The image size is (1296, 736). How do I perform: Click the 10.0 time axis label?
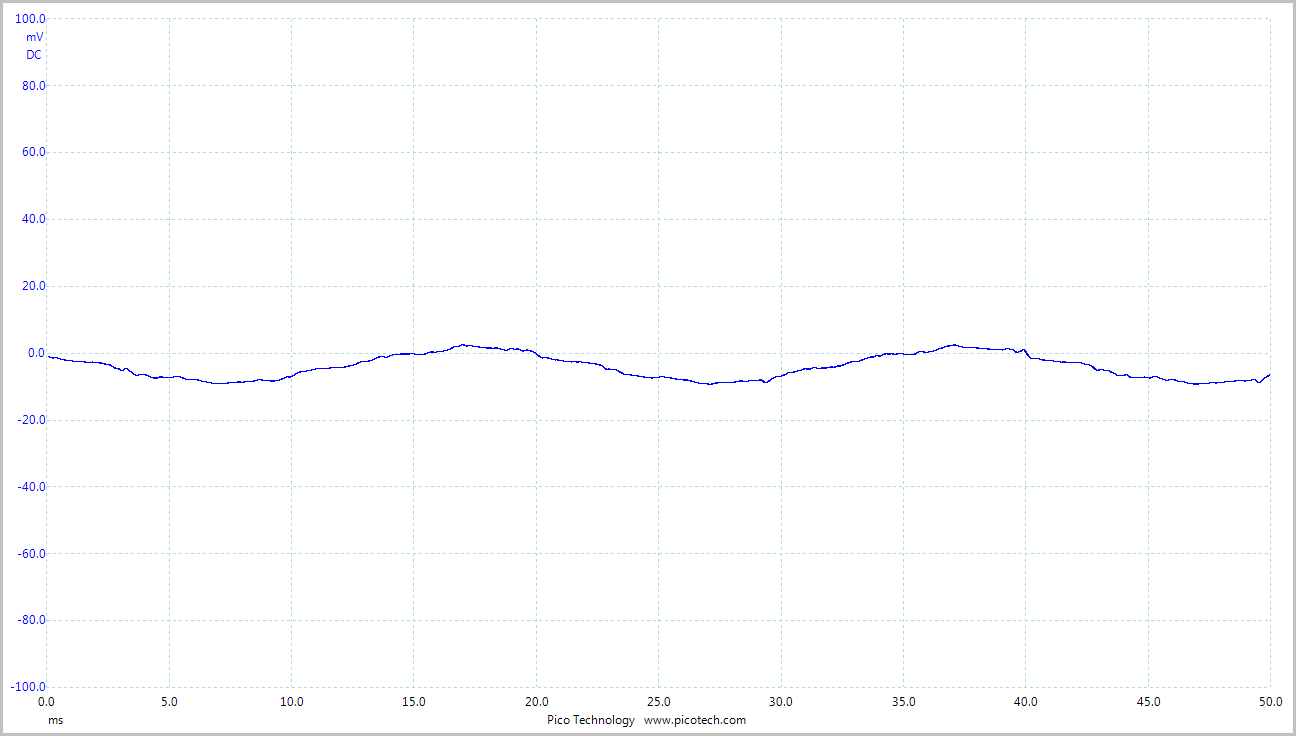291,702
